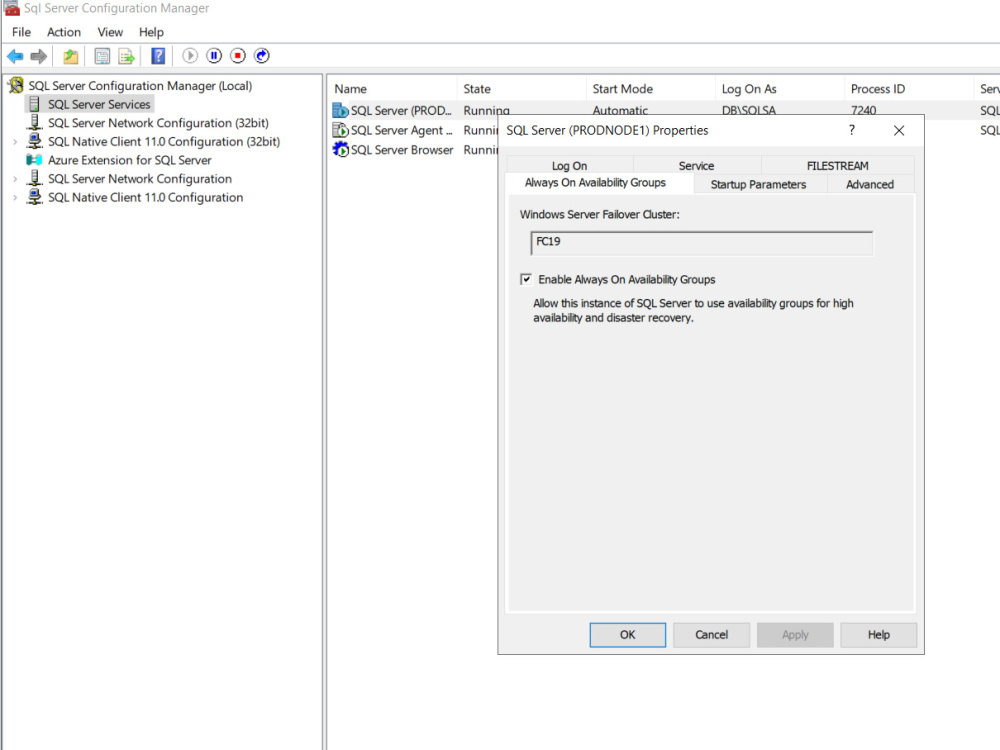
Task: Click the dialog's Help button
Action: point(879,635)
